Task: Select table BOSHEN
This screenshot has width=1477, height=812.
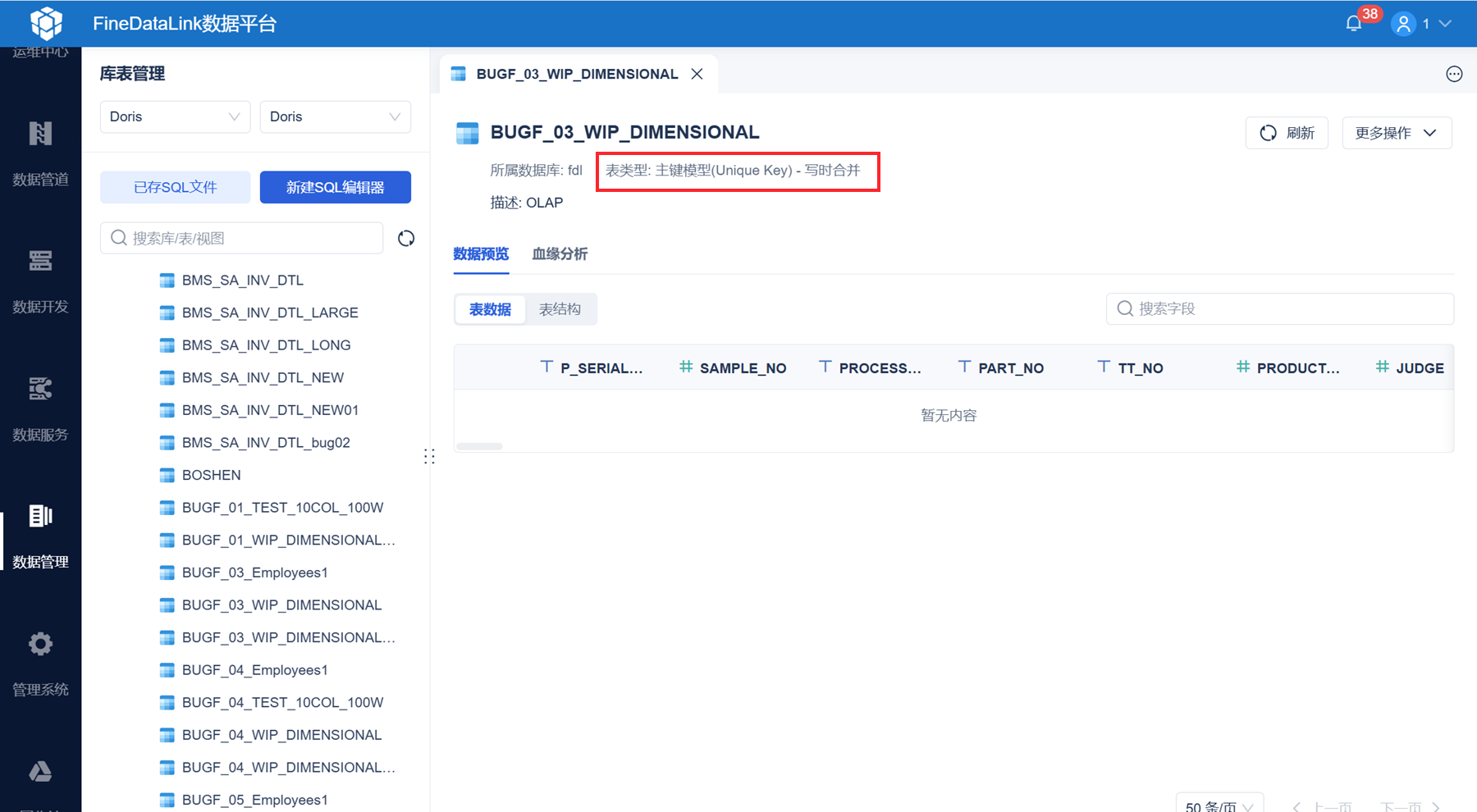Action: 212,475
